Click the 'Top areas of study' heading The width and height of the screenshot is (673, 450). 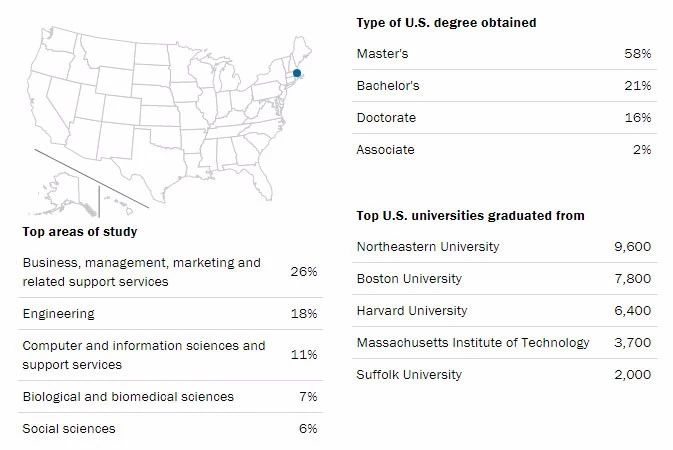click(80, 232)
